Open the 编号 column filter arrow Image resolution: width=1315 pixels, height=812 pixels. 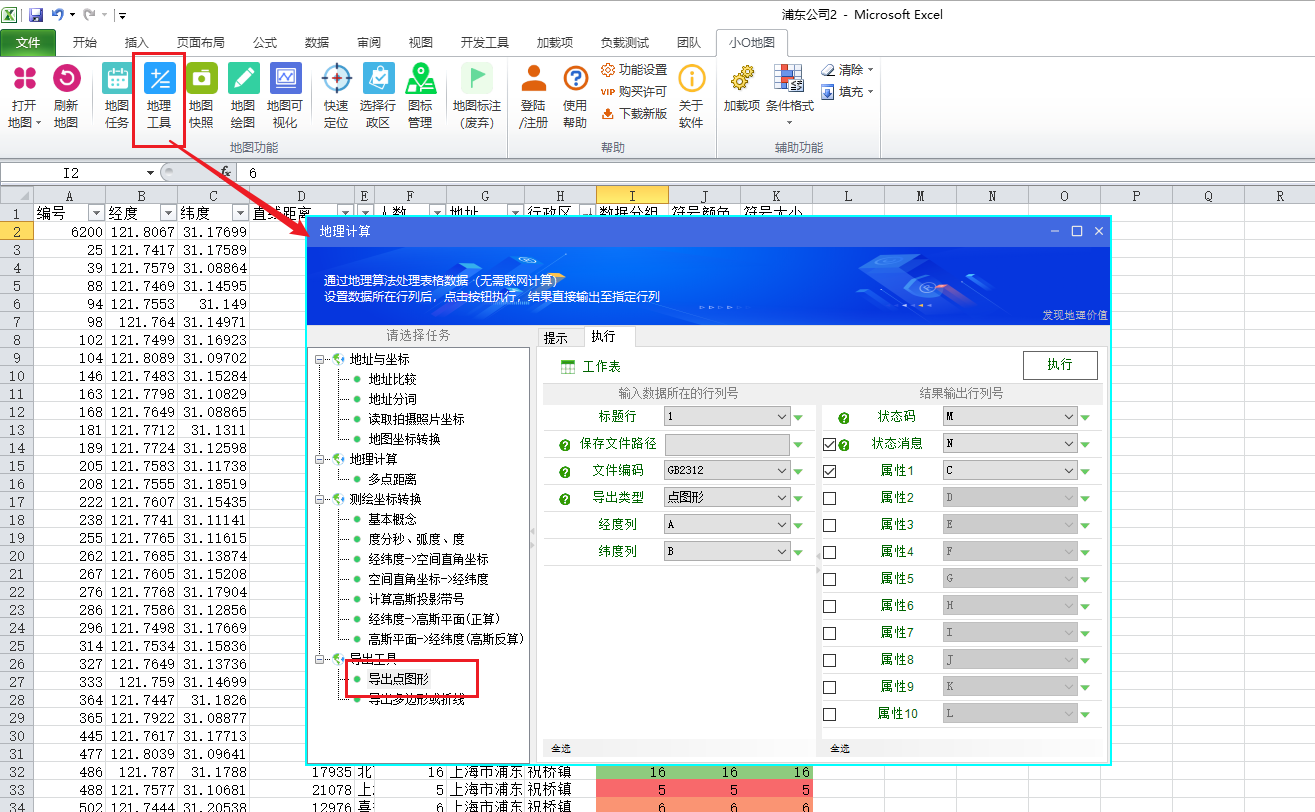click(x=97, y=213)
